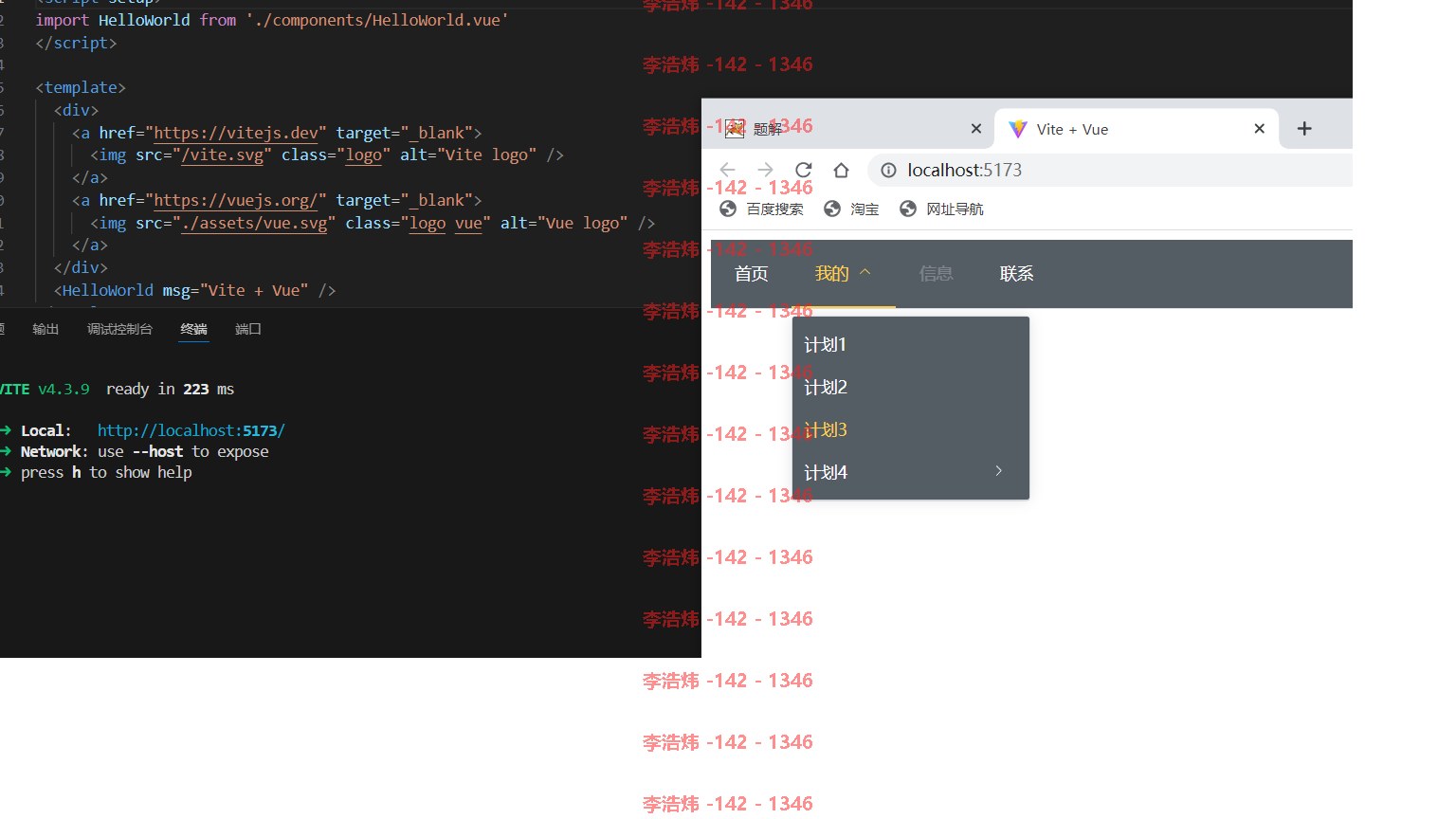The width and height of the screenshot is (1456, 819).
Task: Select 联系 in the navigation menu
Action: point(1016,274)
